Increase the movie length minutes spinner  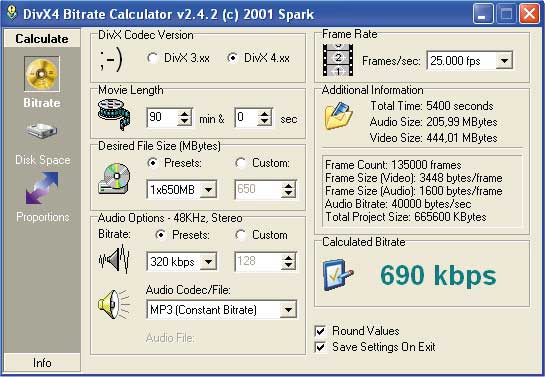pyautogui.click(x=184, y=114)
